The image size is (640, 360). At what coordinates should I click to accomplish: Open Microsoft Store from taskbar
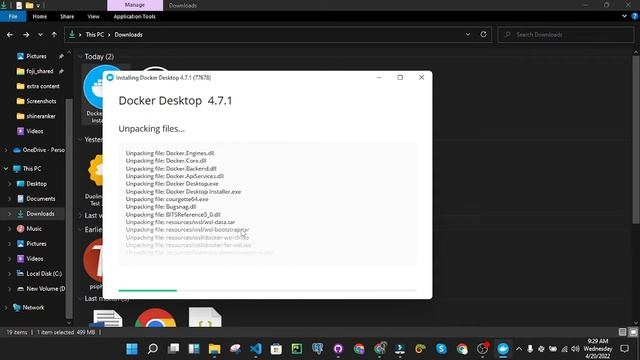[276, 349]
